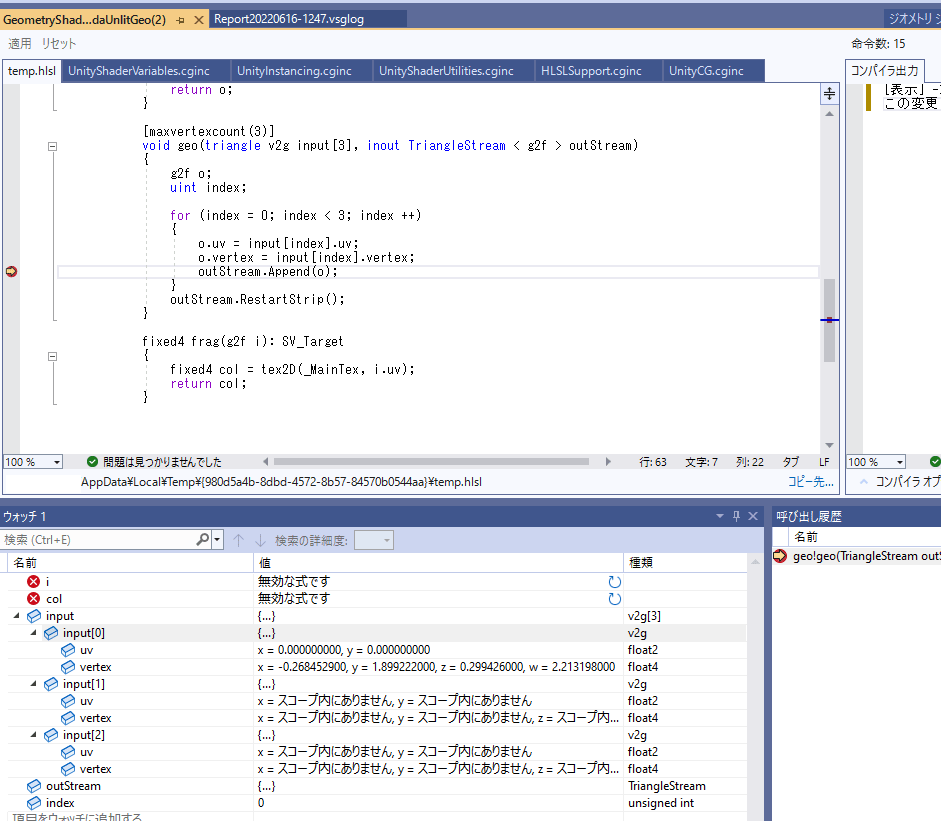This screenshot has height=821, width=941.
Task: Click the LF line ending indicator
Action: click(824, 462)
